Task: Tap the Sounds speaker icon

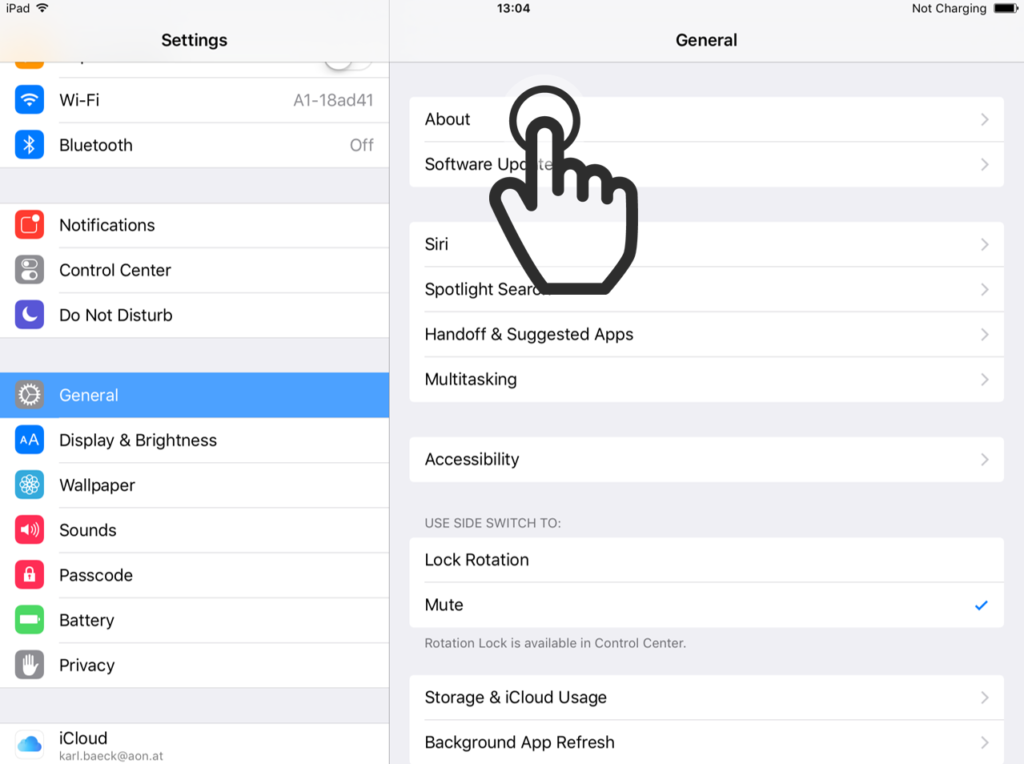Action: [x=29, y=530]
